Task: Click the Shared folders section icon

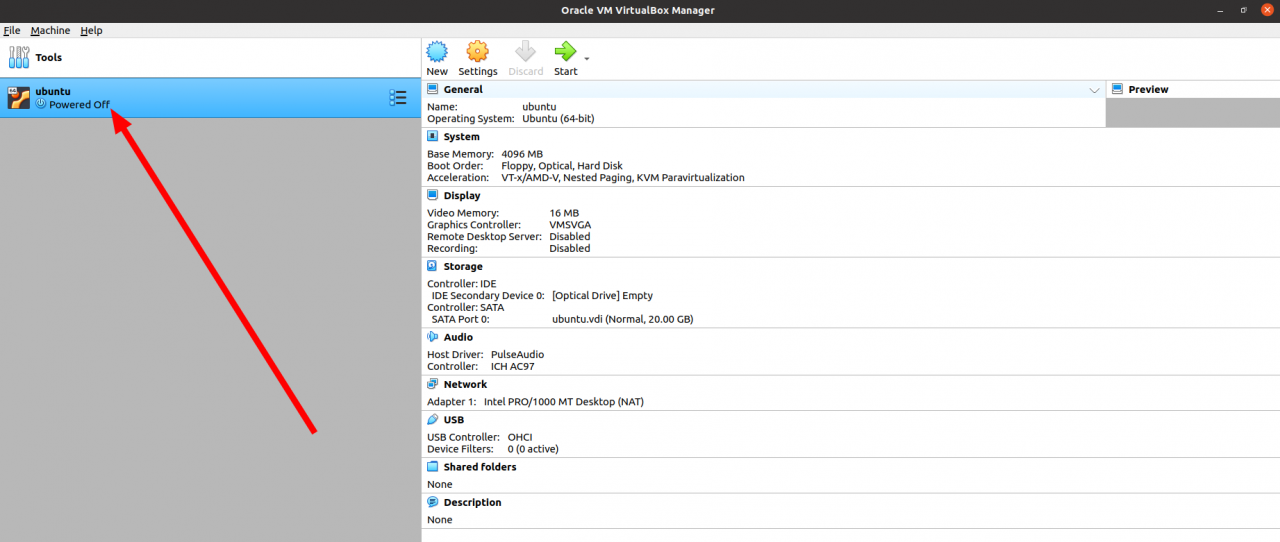Action: (433, 467)
